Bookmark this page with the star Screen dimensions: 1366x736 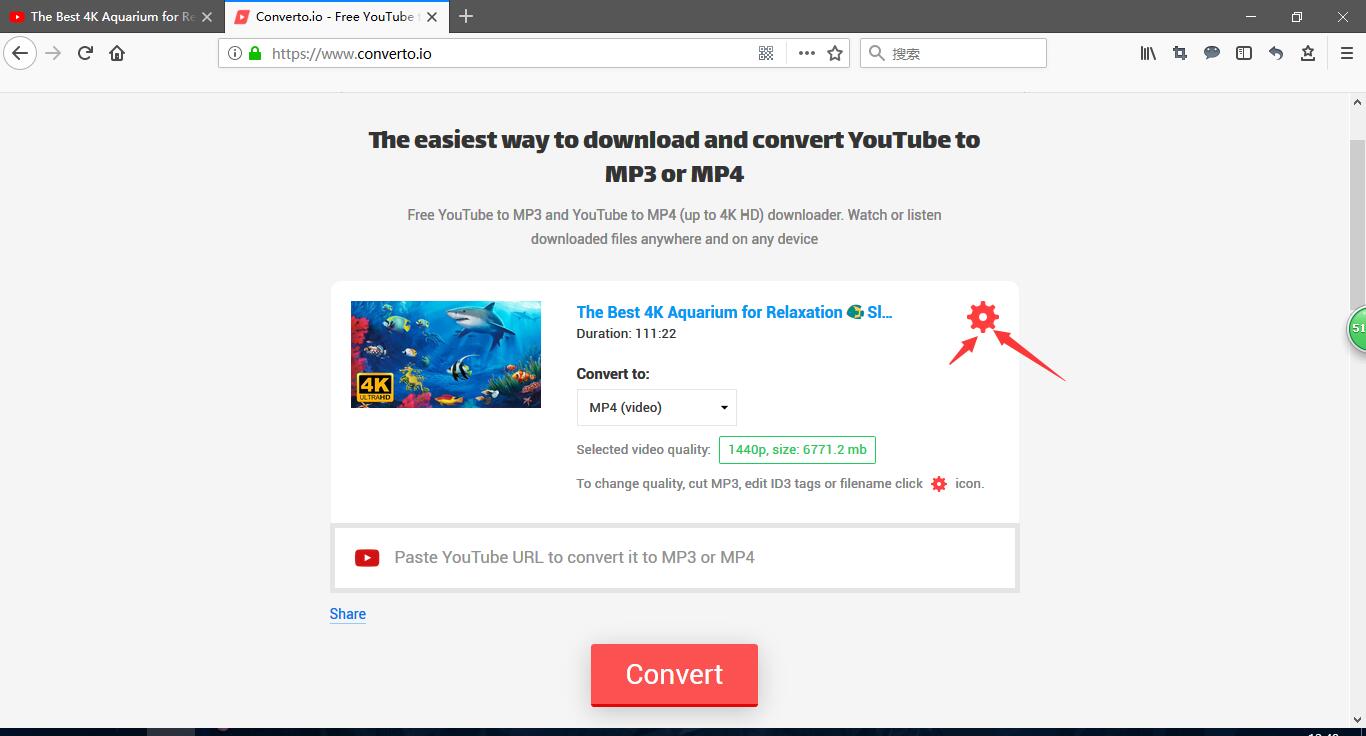(835, 53)
